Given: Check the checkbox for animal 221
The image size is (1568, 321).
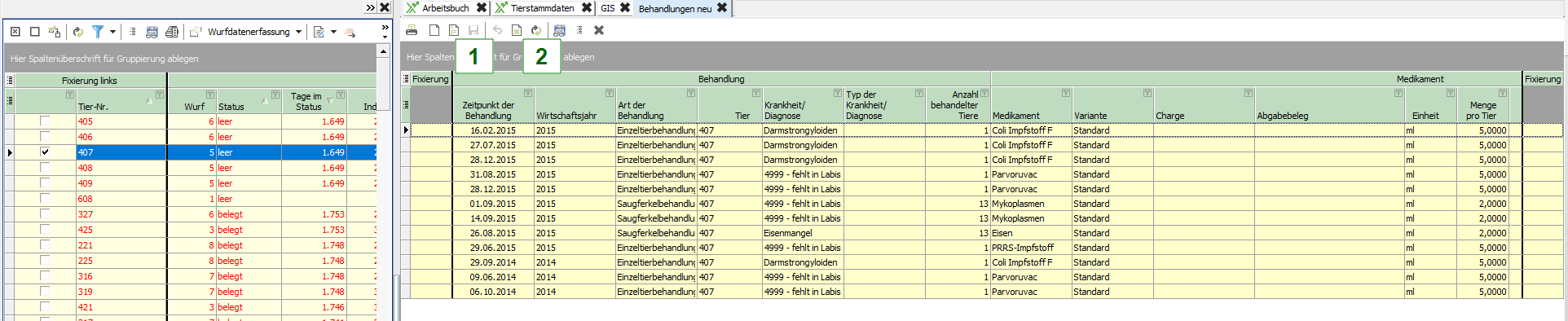Looking at the screenshot, I should tap(45, 244).
